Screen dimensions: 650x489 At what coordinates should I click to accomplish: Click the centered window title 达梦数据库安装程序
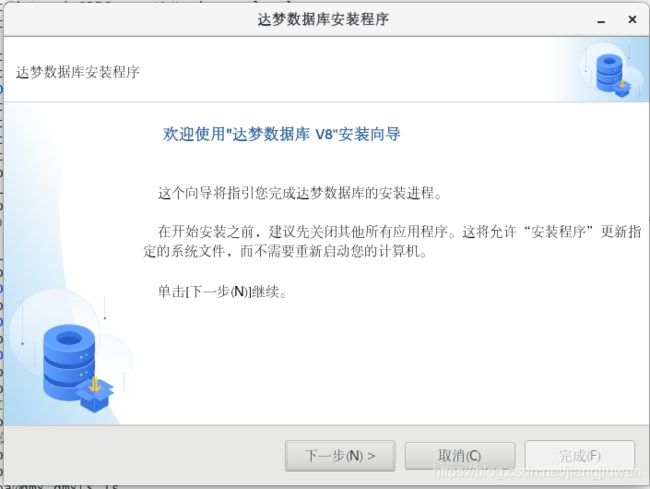(323, 19)
